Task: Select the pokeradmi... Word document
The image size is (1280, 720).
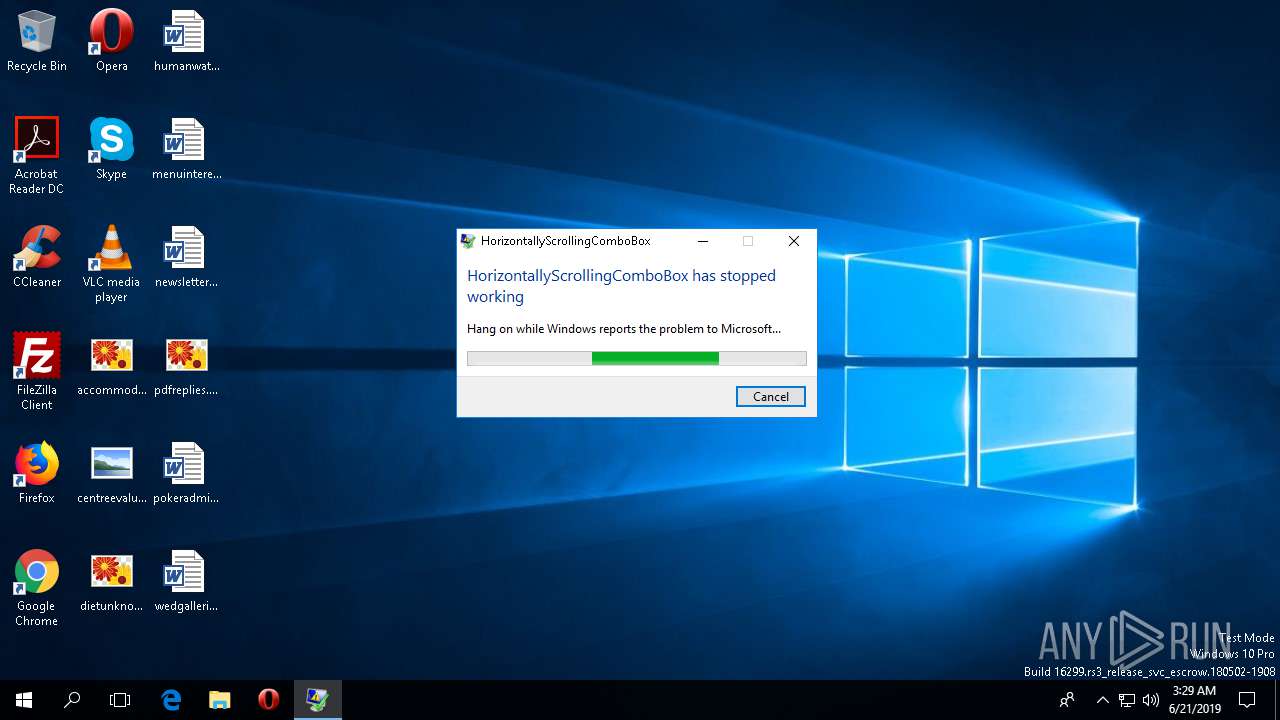Action: [x=186, y=473]
